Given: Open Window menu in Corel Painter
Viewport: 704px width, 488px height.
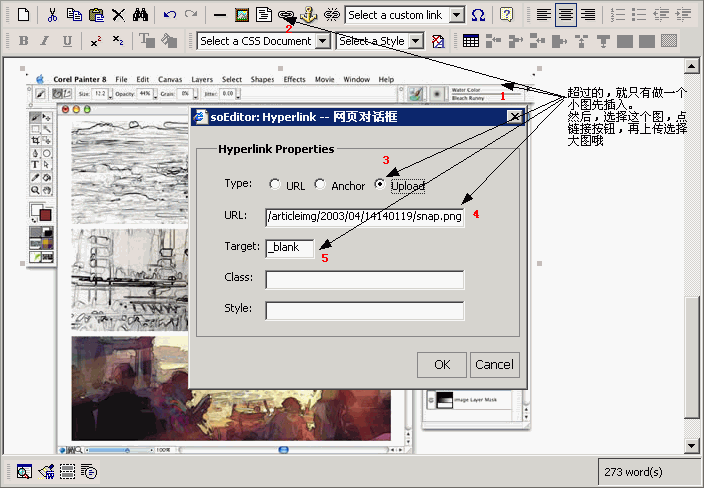Looking at the screenshot, I should [x=356, y=79].
